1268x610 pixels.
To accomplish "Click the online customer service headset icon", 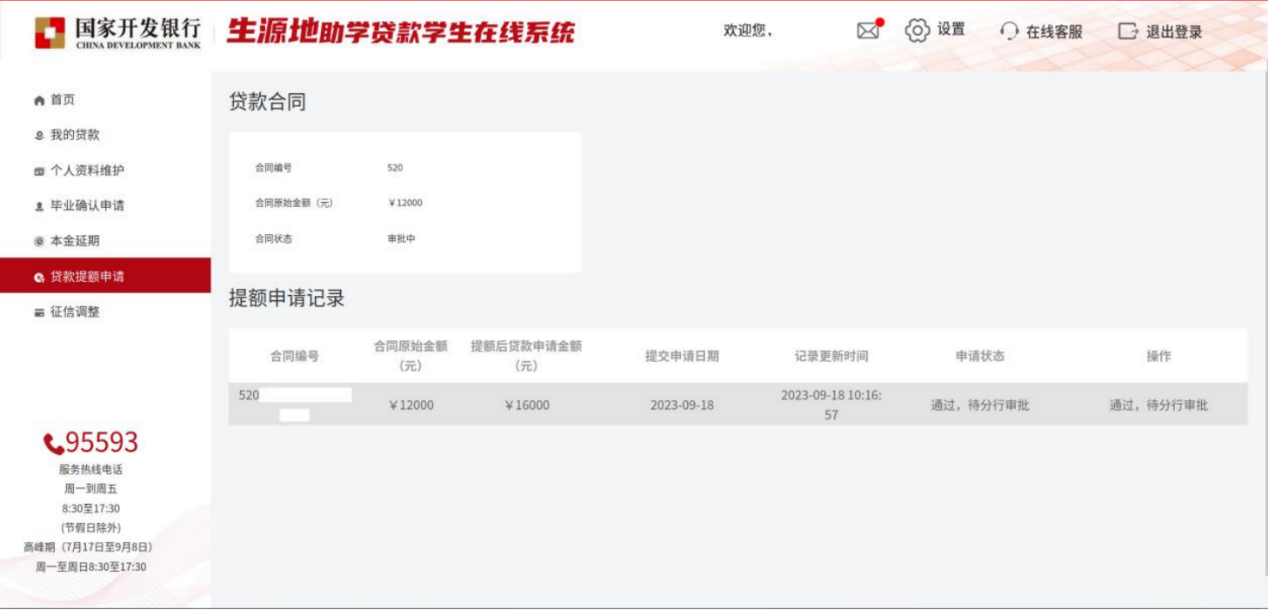I will coord(1009,32).
